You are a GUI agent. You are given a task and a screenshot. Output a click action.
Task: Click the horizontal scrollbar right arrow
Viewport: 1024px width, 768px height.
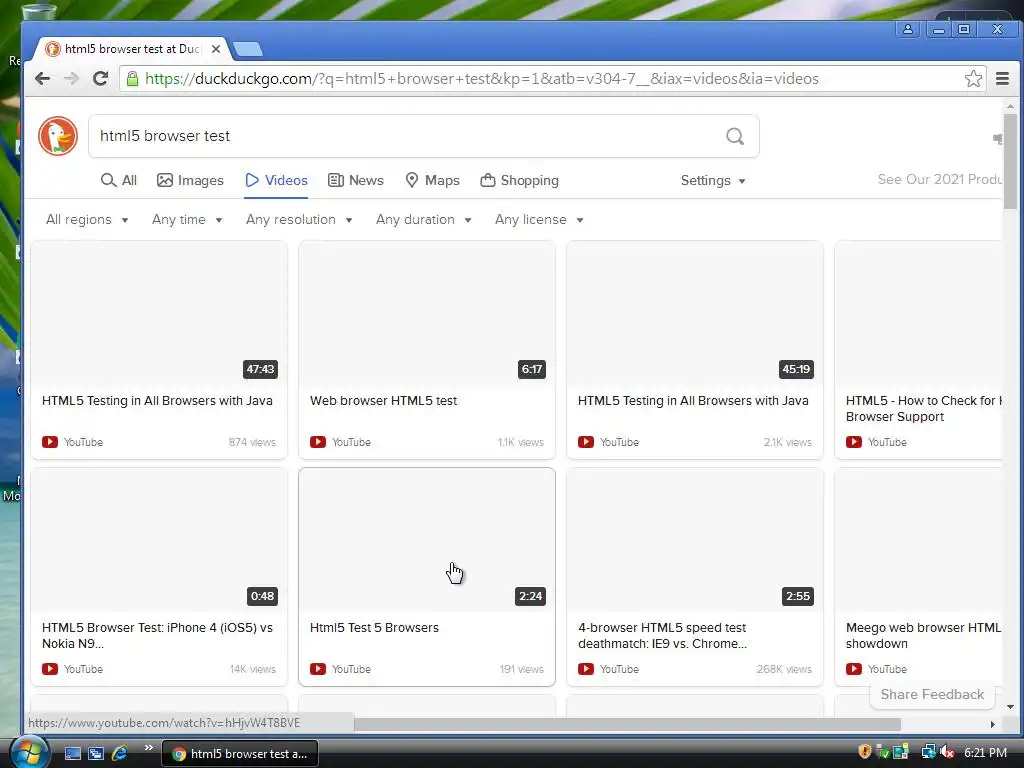click(993, 724)
